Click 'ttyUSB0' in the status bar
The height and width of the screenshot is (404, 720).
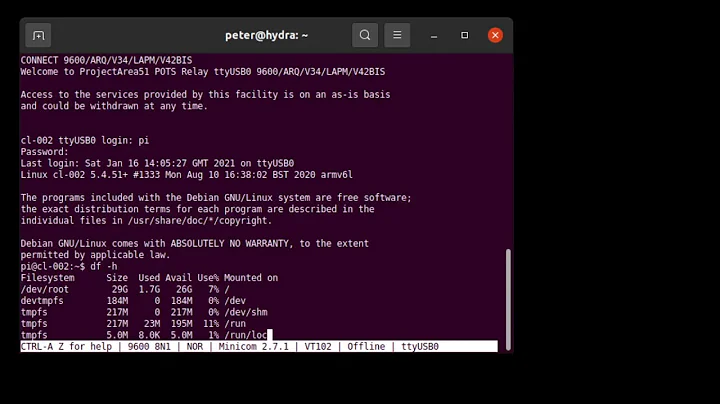coord(420,347)
